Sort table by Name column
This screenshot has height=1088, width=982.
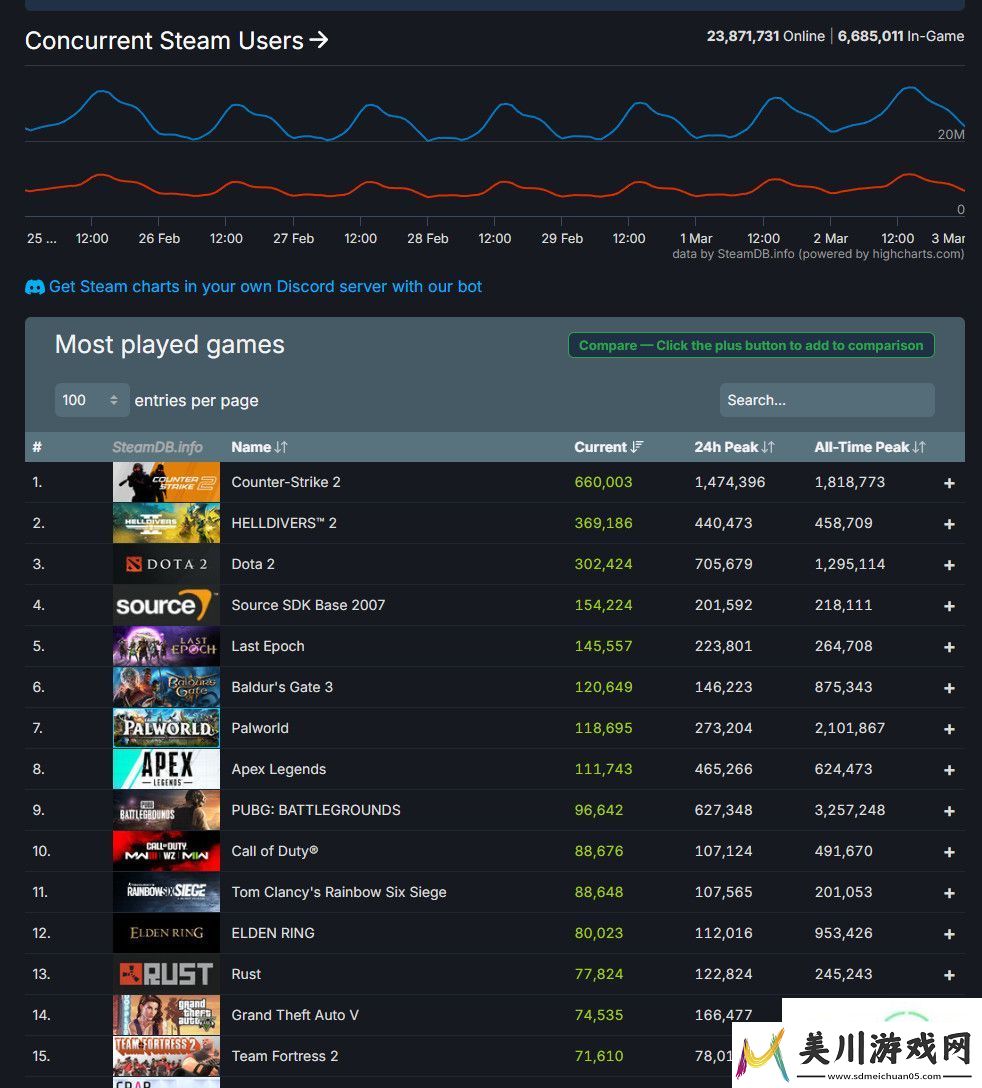click(259, 447)
